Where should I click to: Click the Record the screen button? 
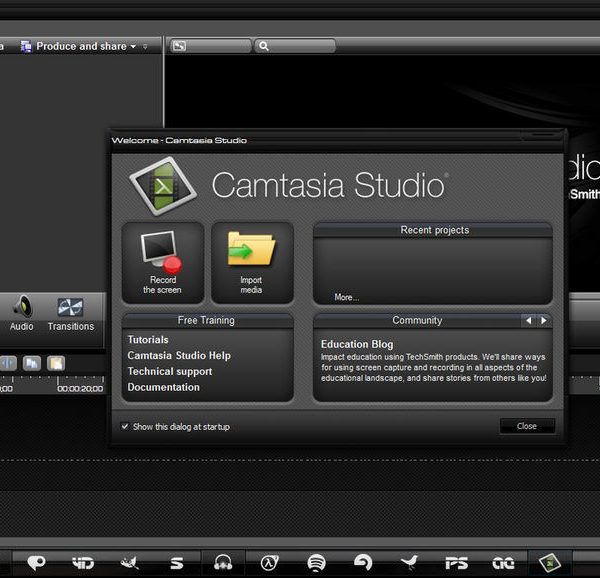[x=163, y=262]
